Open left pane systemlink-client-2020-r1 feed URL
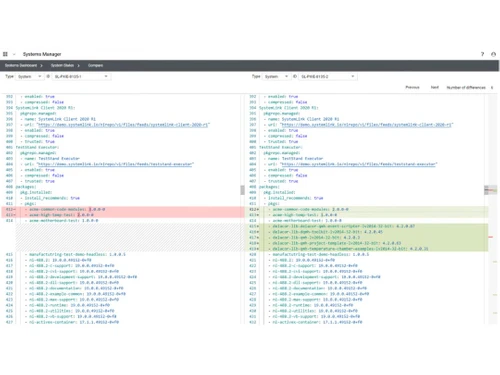This screenshot has height=375, width=500. [x=123, y=125]
